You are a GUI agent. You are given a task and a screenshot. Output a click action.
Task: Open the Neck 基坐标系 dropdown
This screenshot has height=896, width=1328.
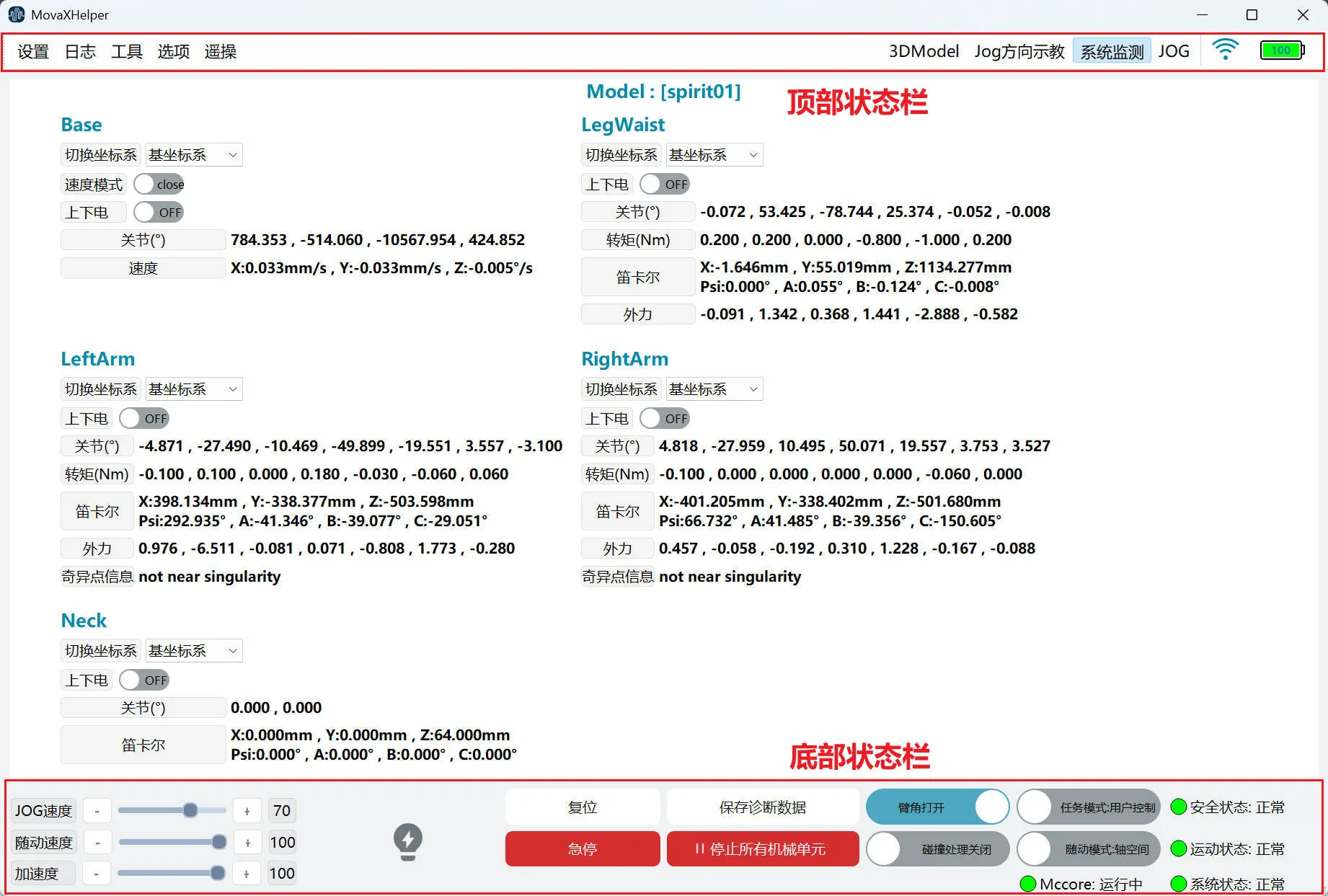(193, 650)
